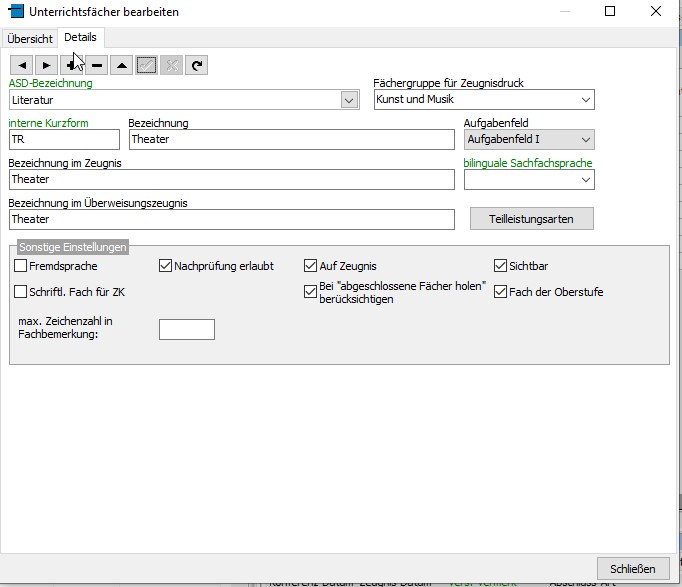Close the Unterrichtsfächer bearbeiten window

(656, 11)
